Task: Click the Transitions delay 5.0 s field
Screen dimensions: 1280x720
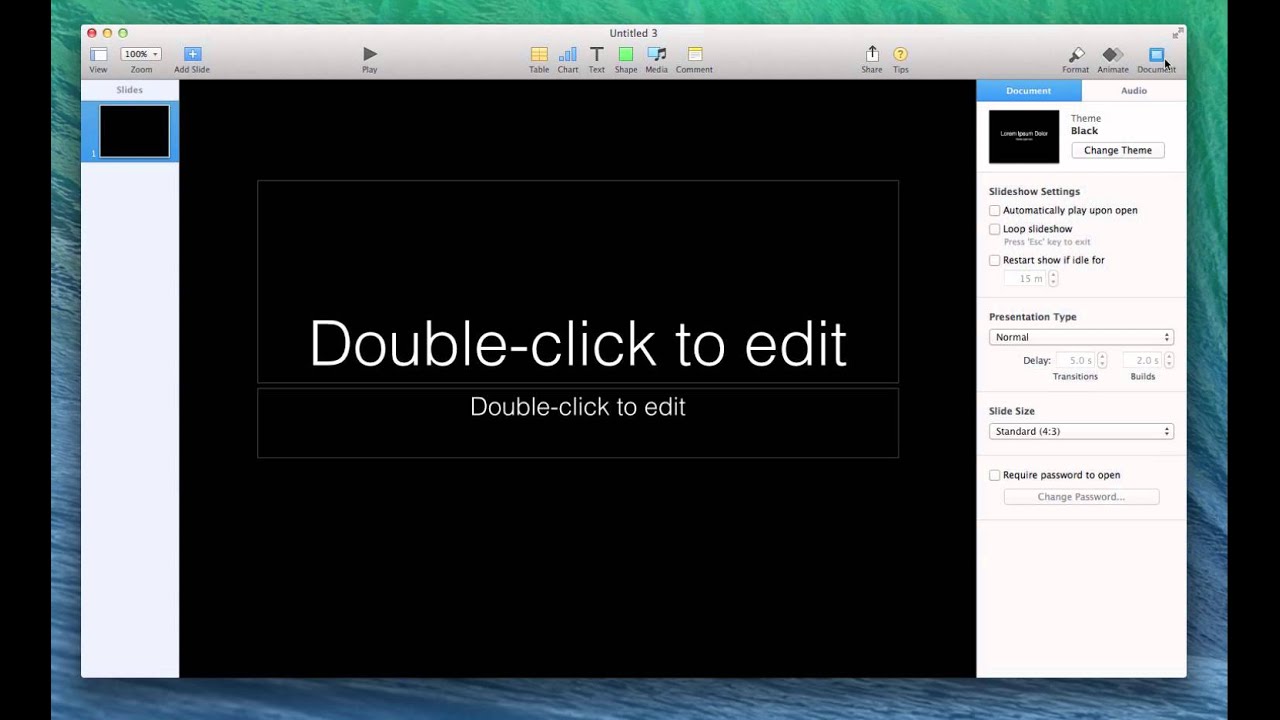Action: [x=1077, y=360]
